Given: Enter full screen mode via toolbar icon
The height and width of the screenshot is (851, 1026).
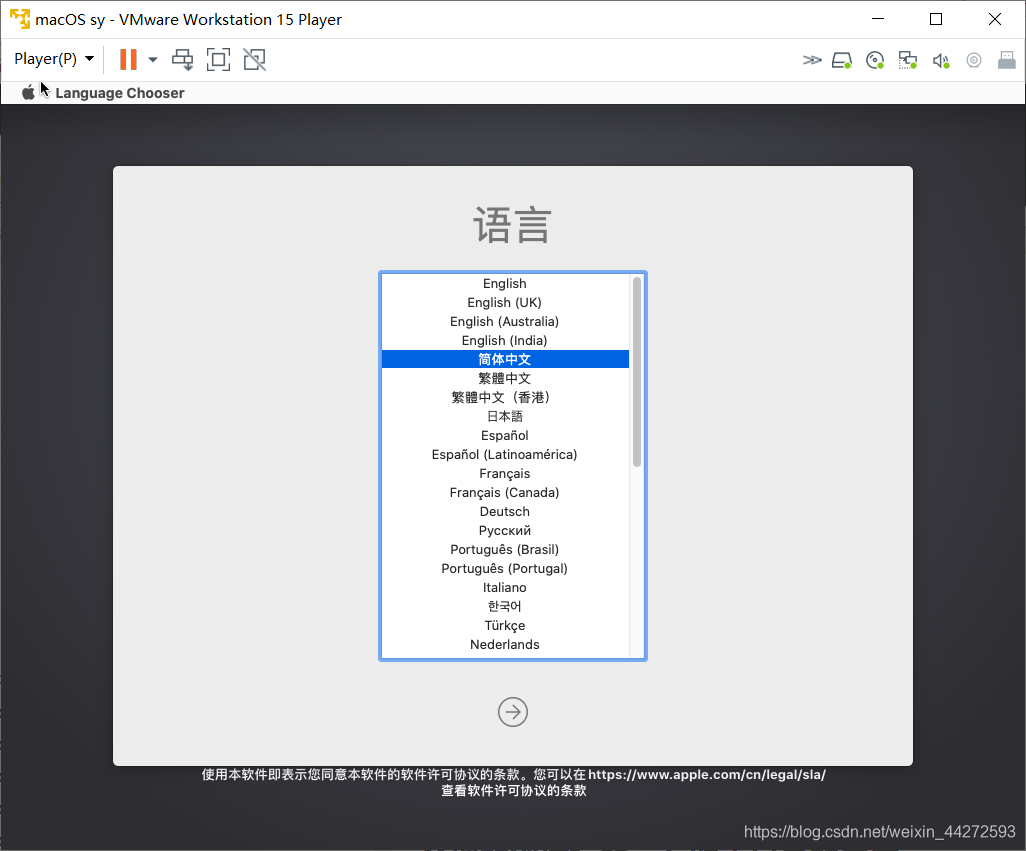Looking at the screenshot, I should tap(218, 60).
